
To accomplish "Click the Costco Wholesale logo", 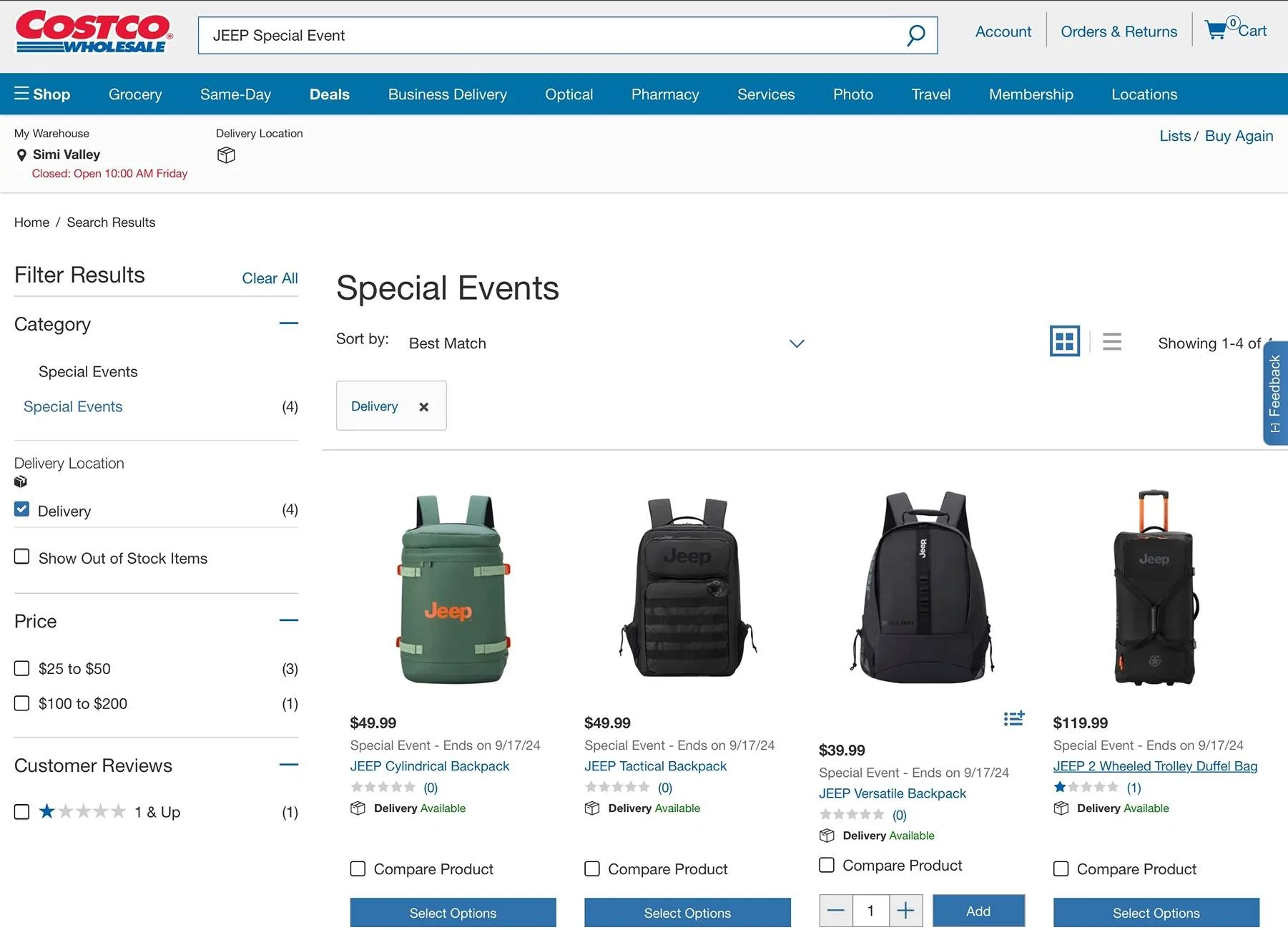I will 94,31.
